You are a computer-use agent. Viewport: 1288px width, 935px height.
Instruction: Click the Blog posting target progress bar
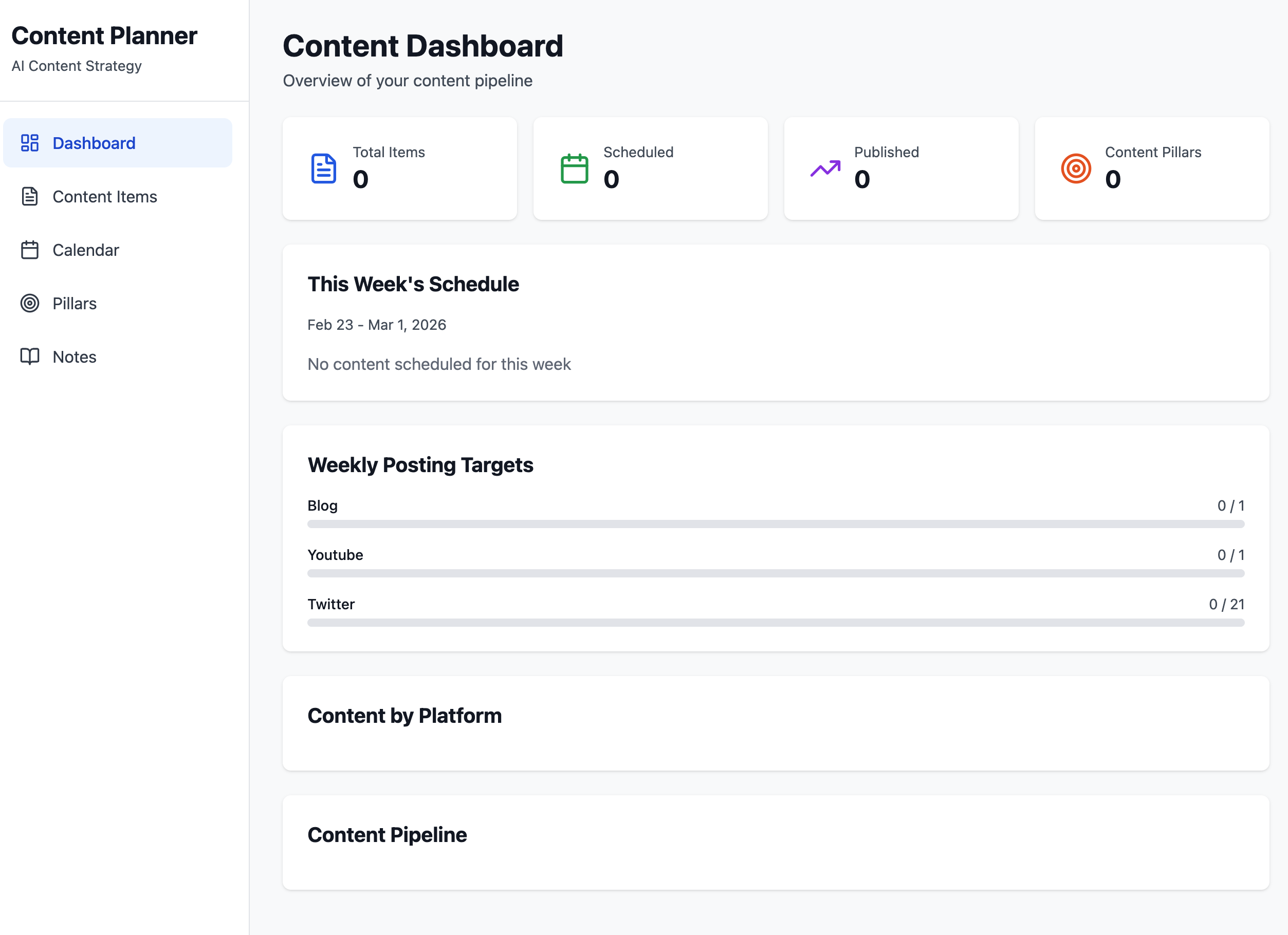[x=775, y=524]
